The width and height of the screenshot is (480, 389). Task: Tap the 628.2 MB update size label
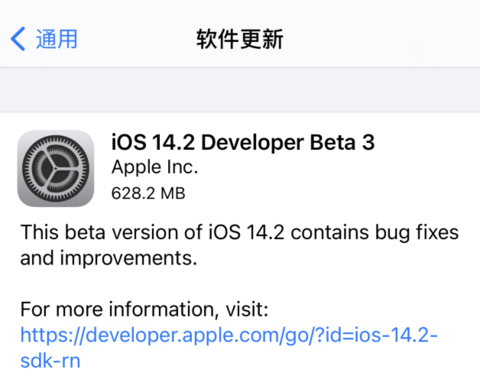148,193
